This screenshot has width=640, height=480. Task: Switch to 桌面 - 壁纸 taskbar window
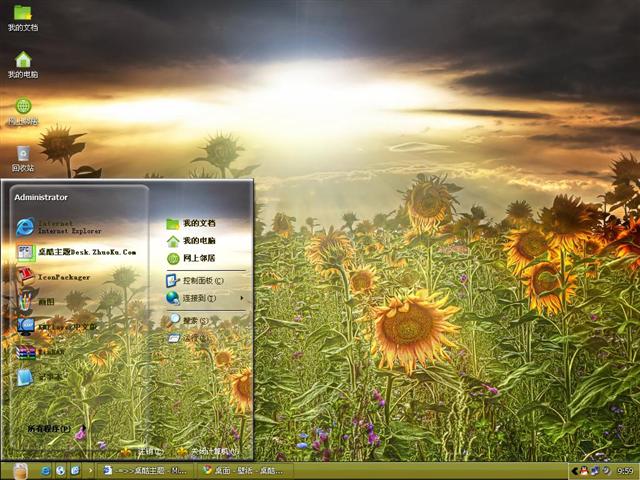240,470
